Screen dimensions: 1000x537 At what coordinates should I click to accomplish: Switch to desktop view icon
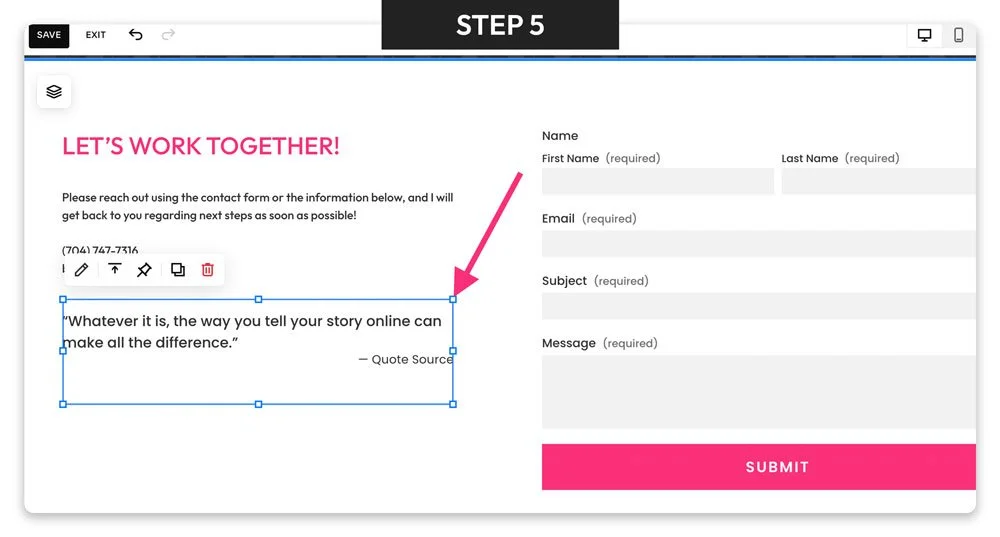pos(924,35)
